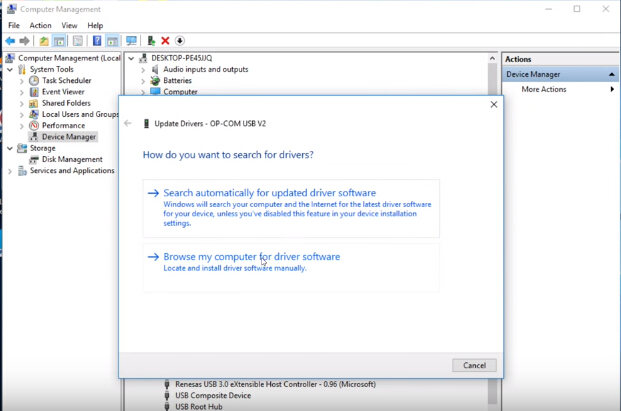Click the red X Uninstall device icon
The image size is (621, 411).
[165, 41]
